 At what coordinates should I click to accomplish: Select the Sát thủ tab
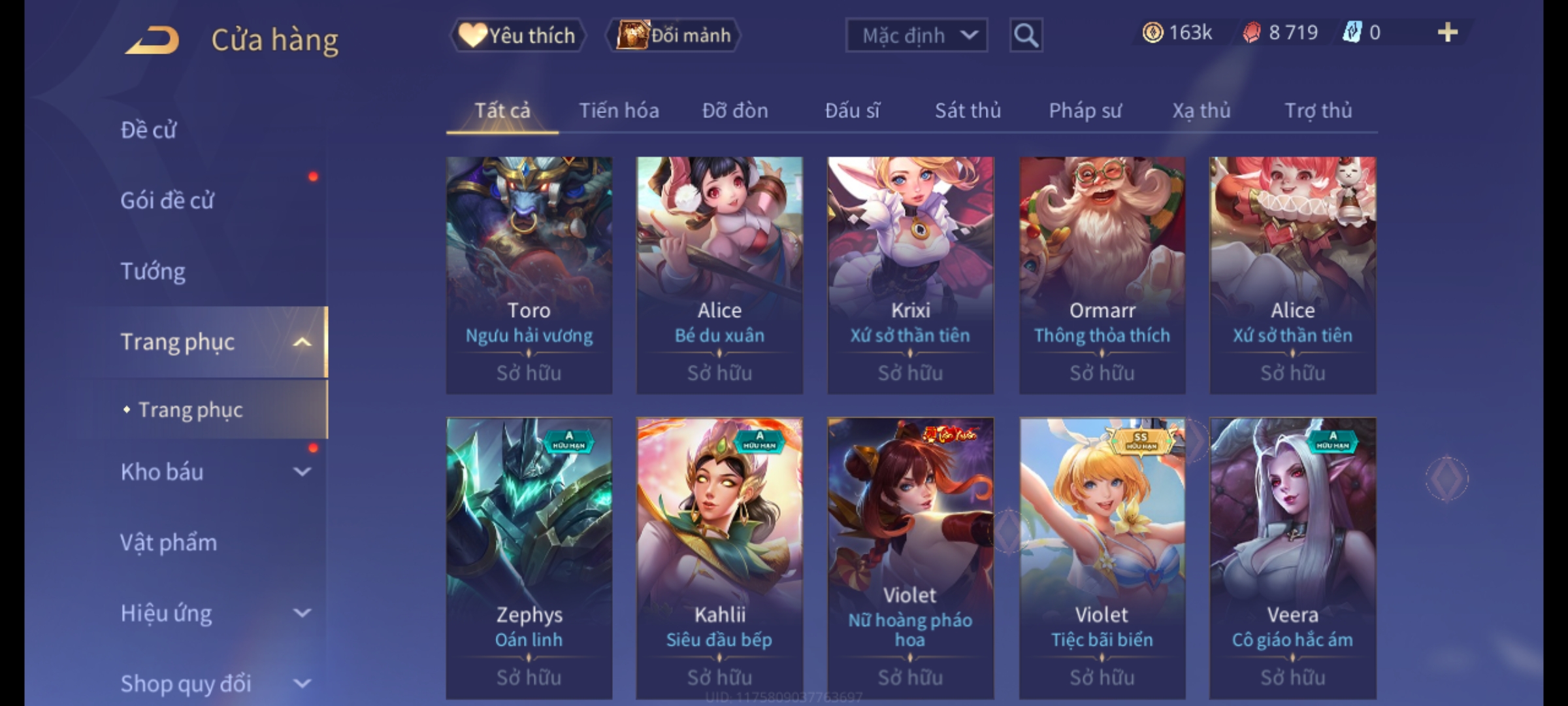click(x=968, y=111)
